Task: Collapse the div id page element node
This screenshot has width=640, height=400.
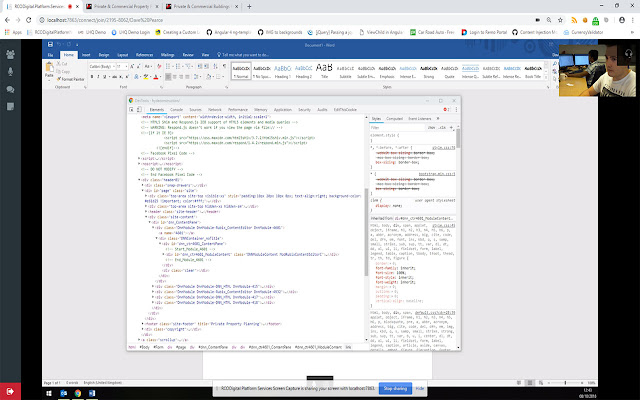Action: (x=143, y=191)
